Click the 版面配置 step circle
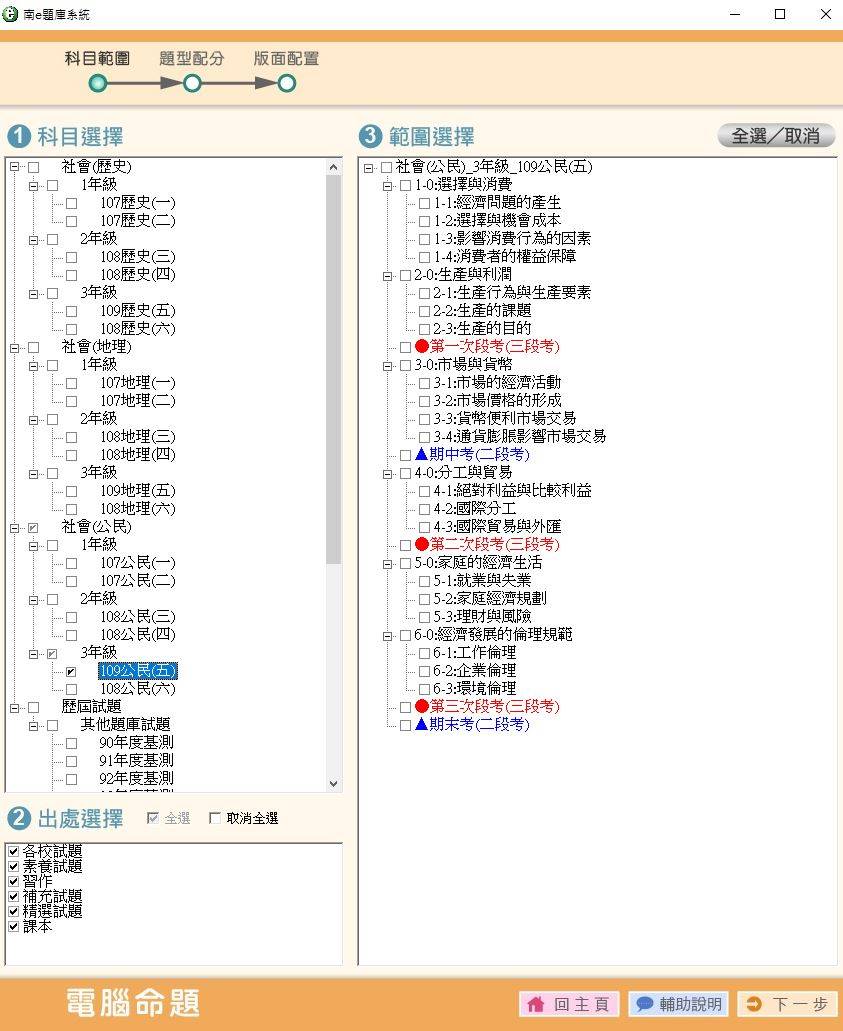This screenshot has width=843, height=1031. point(287,84)
